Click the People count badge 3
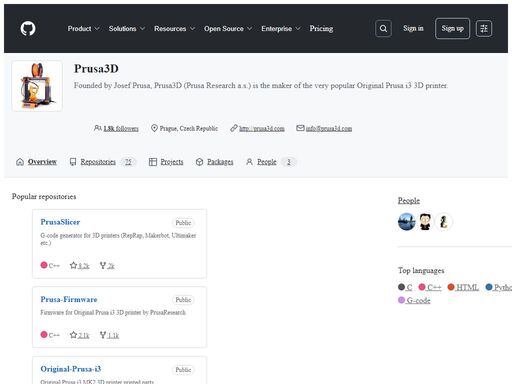The width and height of the screenshot is (512, 384). pos(289,162)
